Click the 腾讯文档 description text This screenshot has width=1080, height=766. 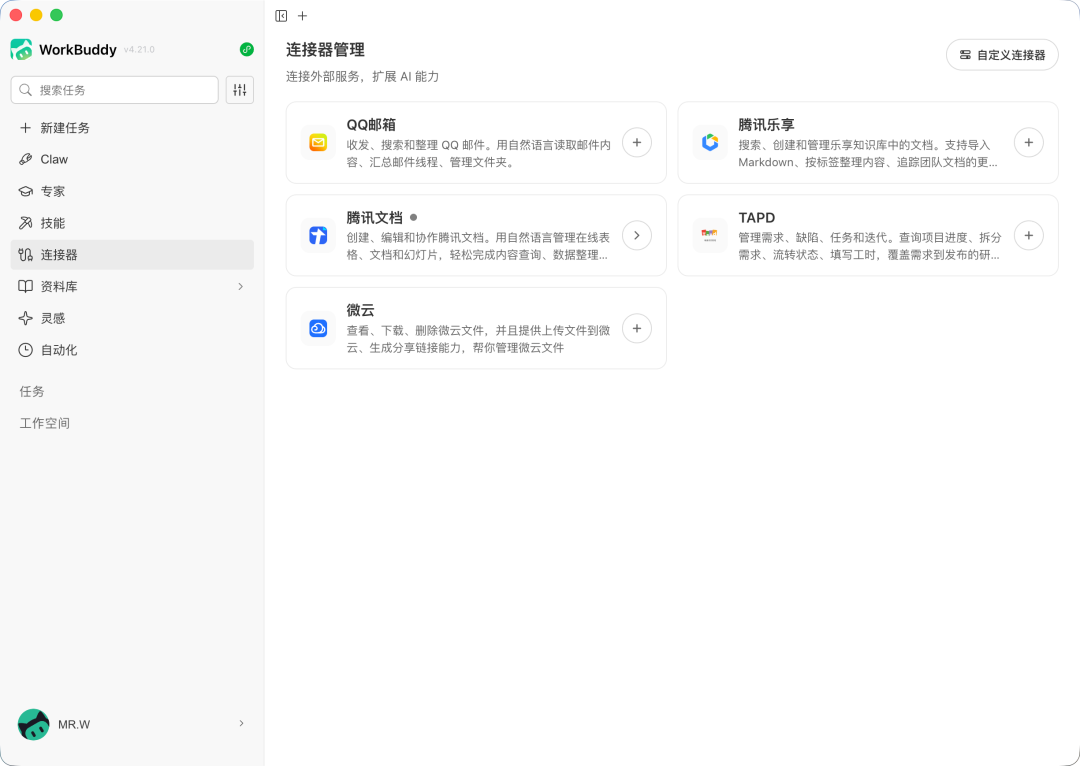point(479,246)
